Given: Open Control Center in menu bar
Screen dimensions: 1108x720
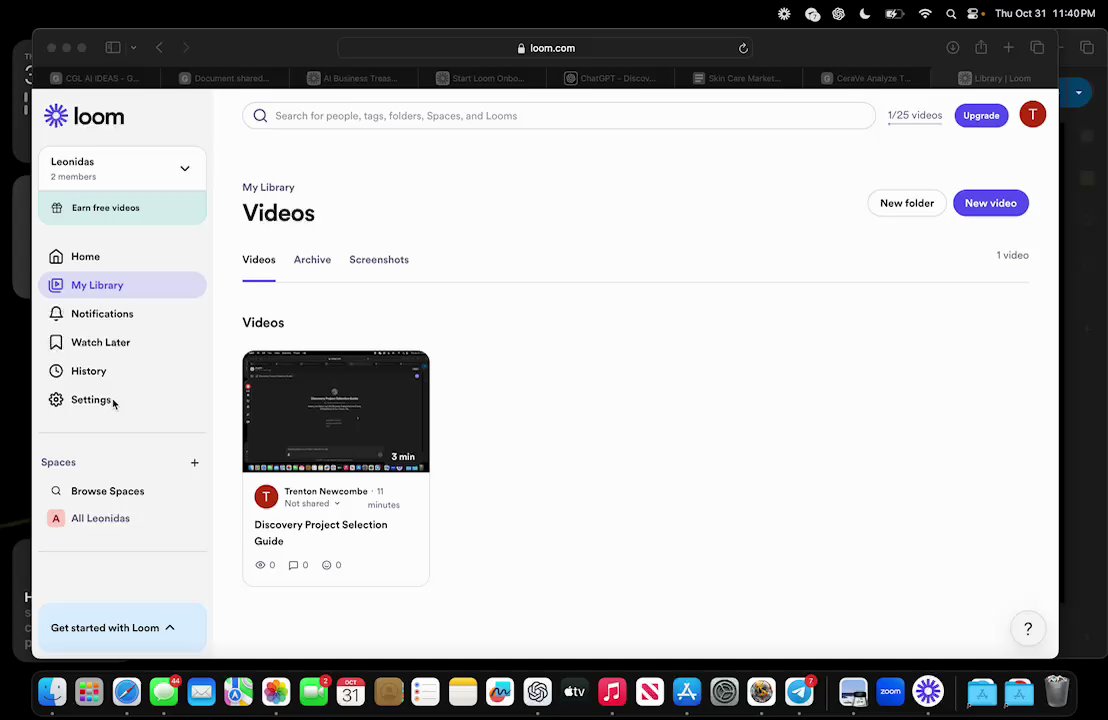Looking at the screenshot, I should point(975,13).
